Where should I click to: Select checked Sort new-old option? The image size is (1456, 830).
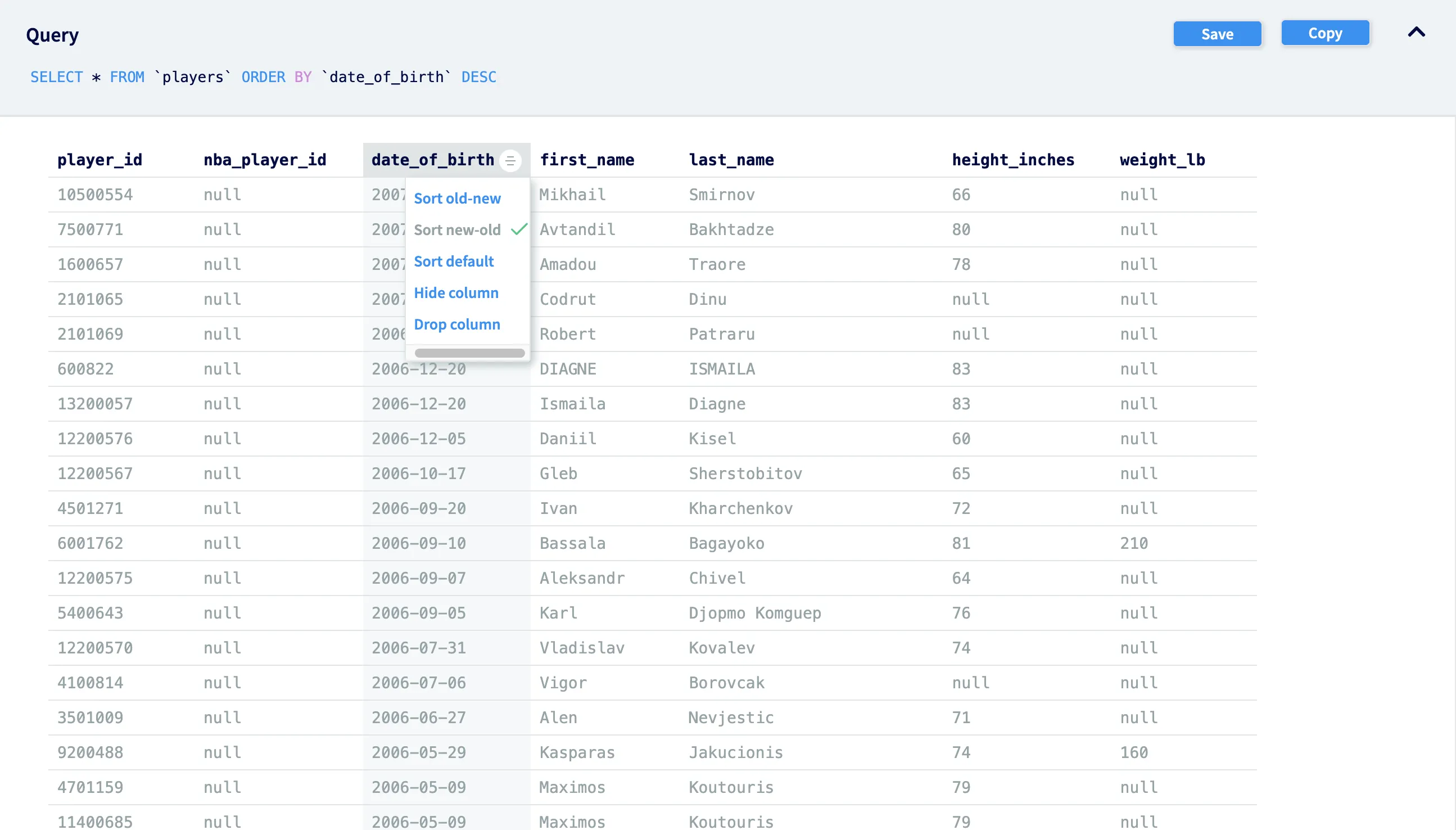click(x=457, y=230)
